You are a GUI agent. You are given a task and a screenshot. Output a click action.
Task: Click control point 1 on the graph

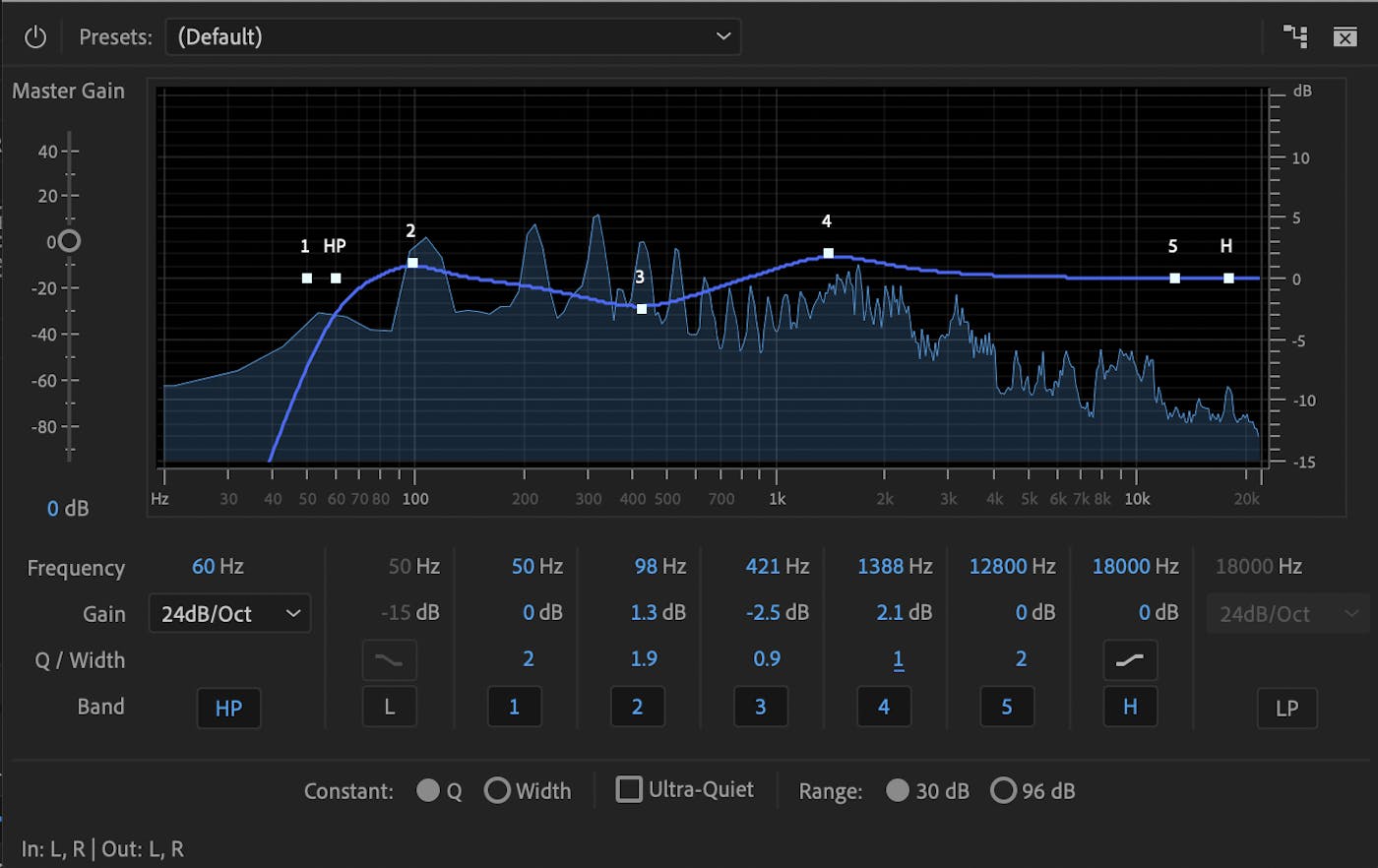pyautogui.click(x=307, y=279)
